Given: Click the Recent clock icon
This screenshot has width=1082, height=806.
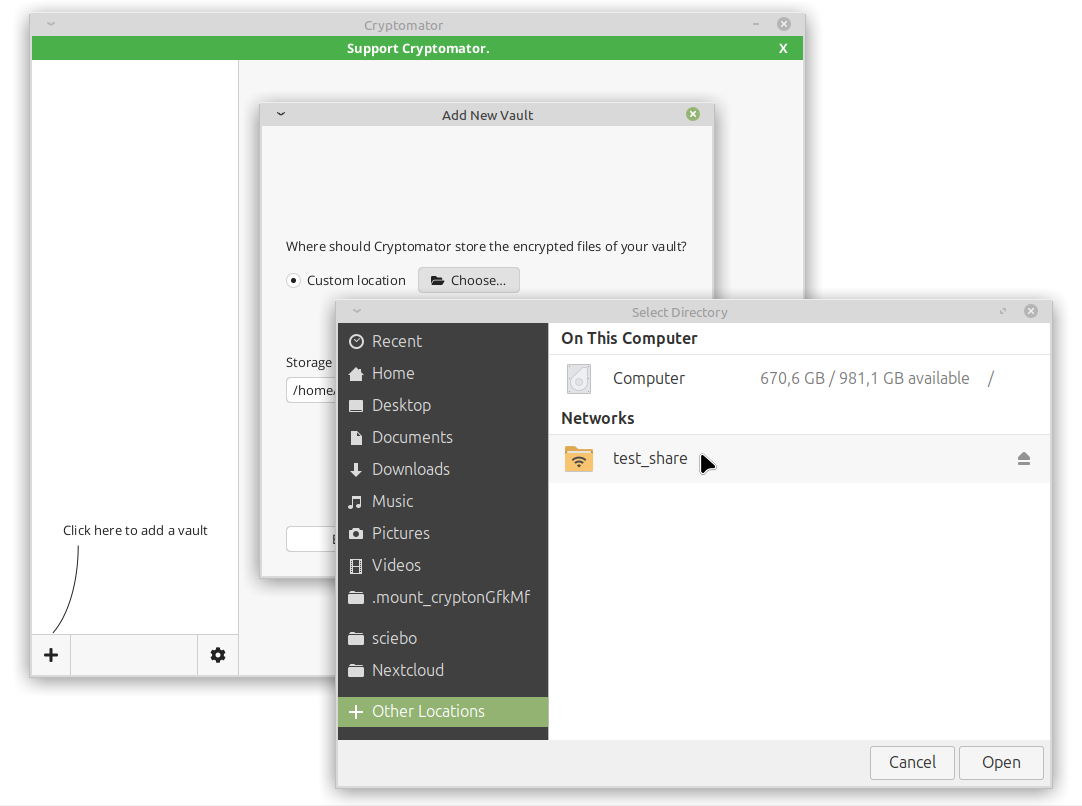Looking at the screenshot, I should [356, 342].
